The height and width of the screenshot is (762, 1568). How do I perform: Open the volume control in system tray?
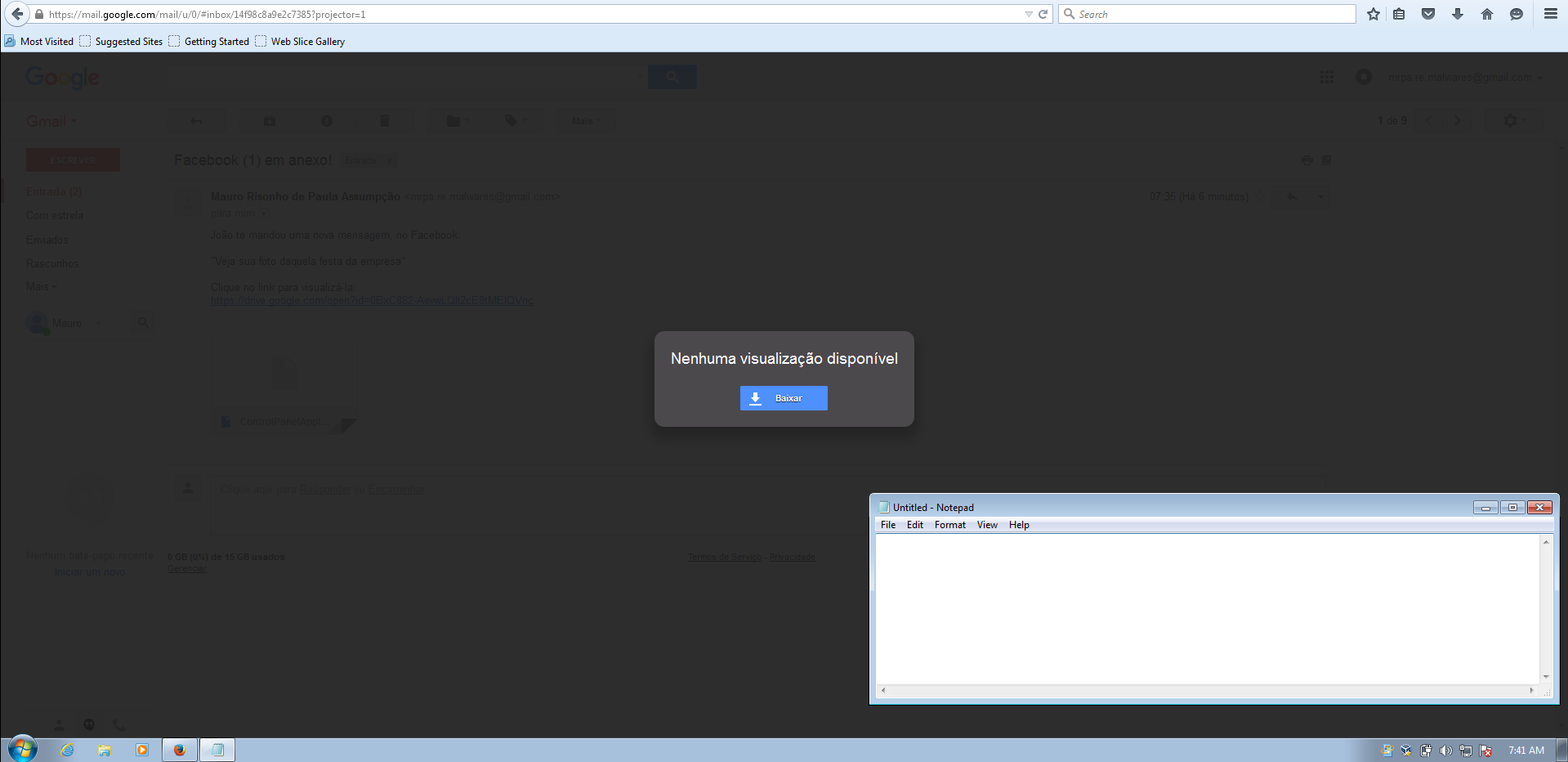(x=1445, y=750)
